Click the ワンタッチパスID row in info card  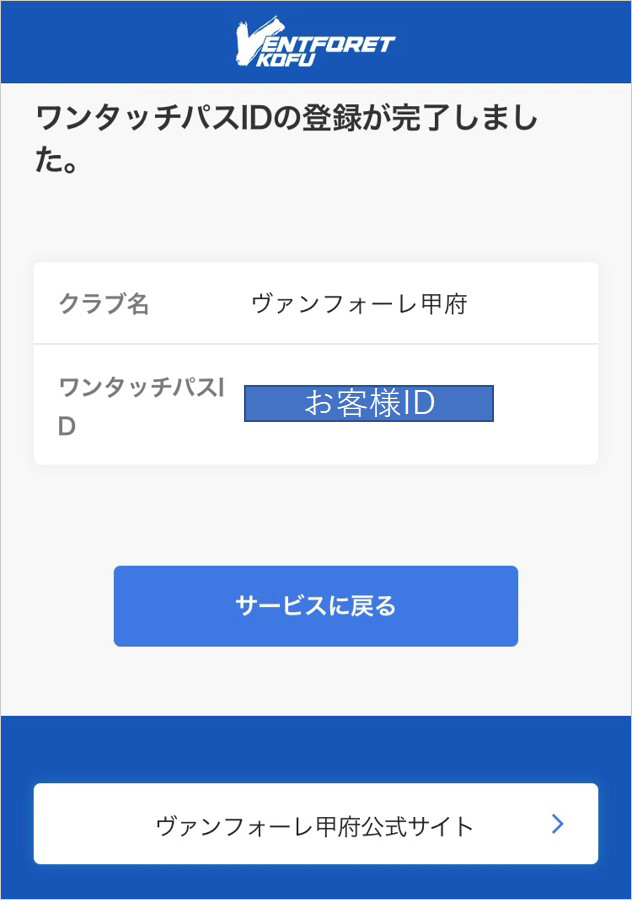tap(316, 405)
